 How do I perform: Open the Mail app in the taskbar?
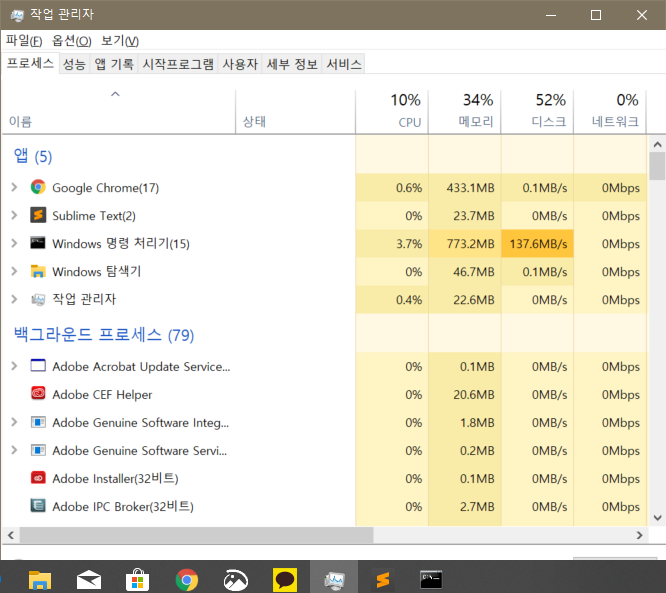(x=89, y=580)
